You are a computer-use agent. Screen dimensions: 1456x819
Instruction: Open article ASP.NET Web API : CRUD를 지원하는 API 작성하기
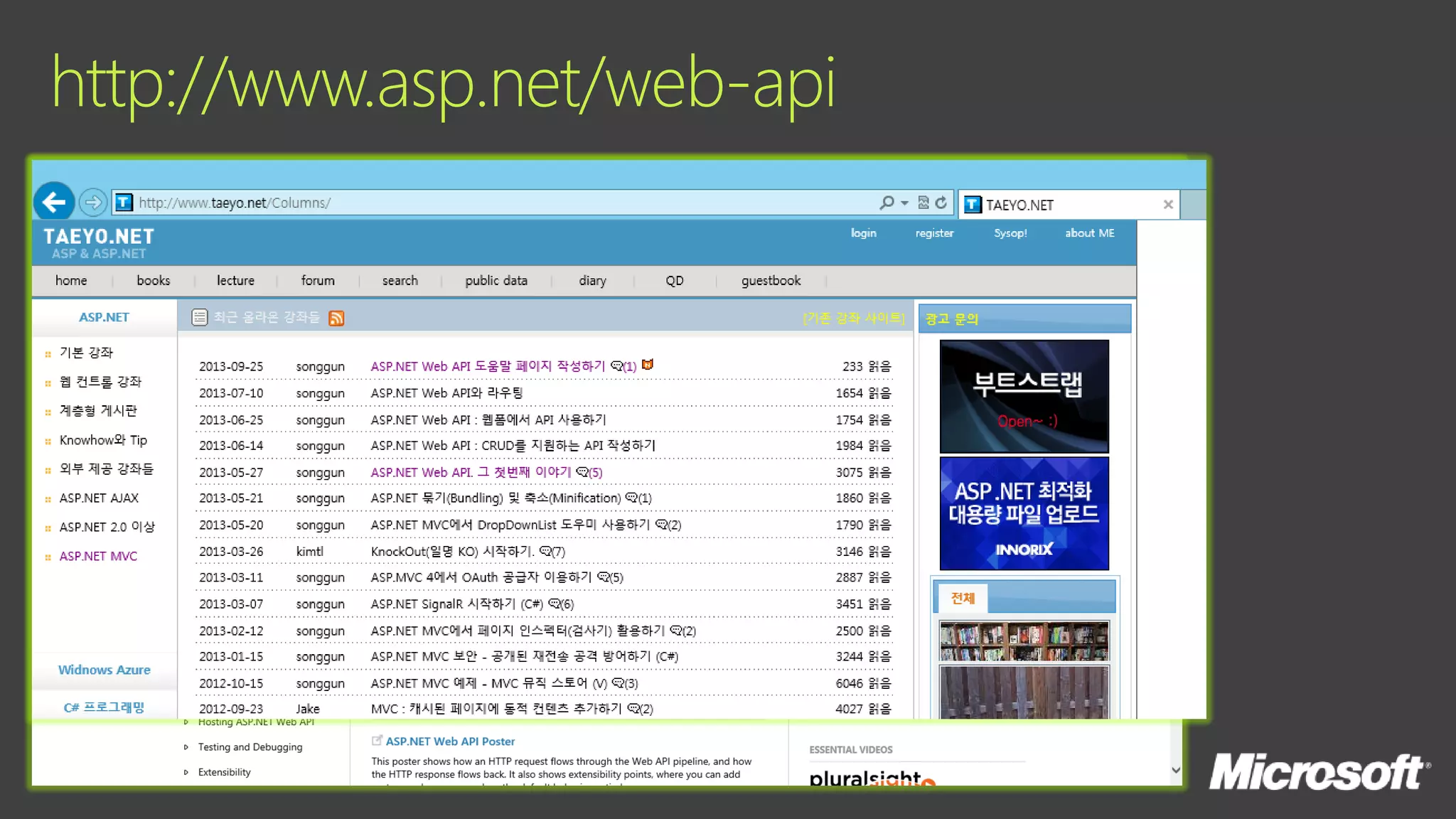click(x=513, y=446)
